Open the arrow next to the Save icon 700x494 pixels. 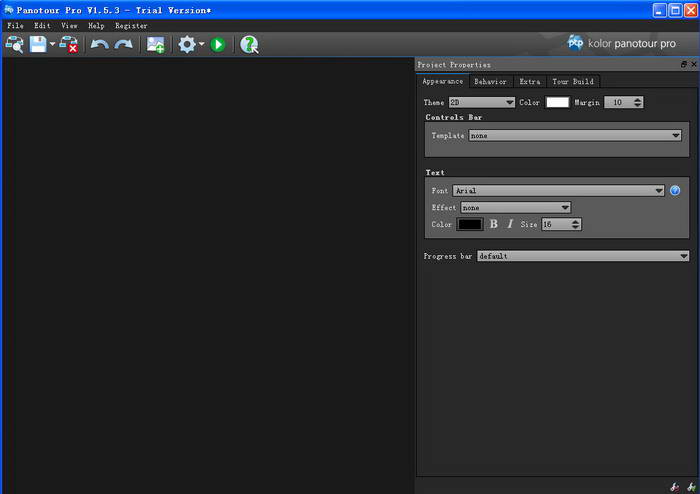point(52,44)
